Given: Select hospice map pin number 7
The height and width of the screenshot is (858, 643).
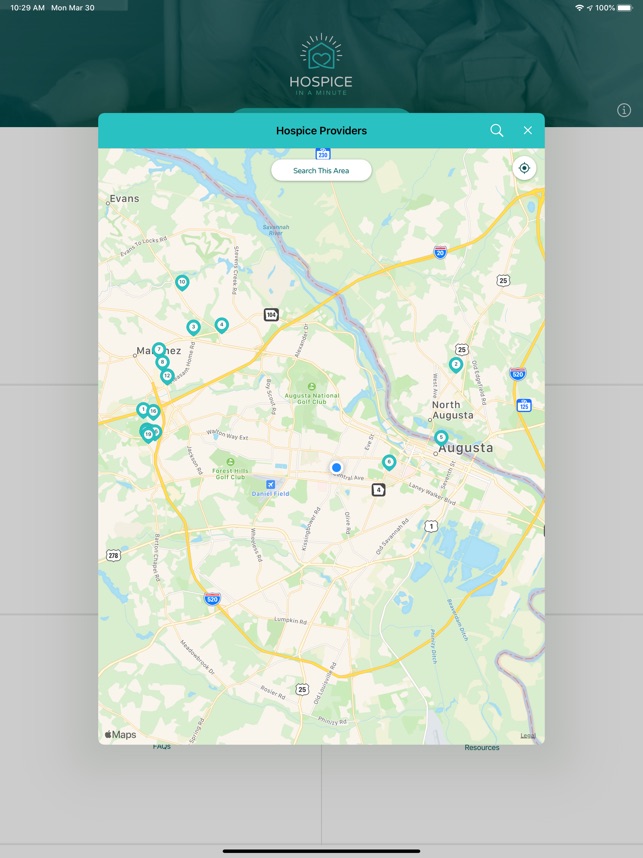Looking at the screenshot, I should pyautogui.click(x=159, y=350).
